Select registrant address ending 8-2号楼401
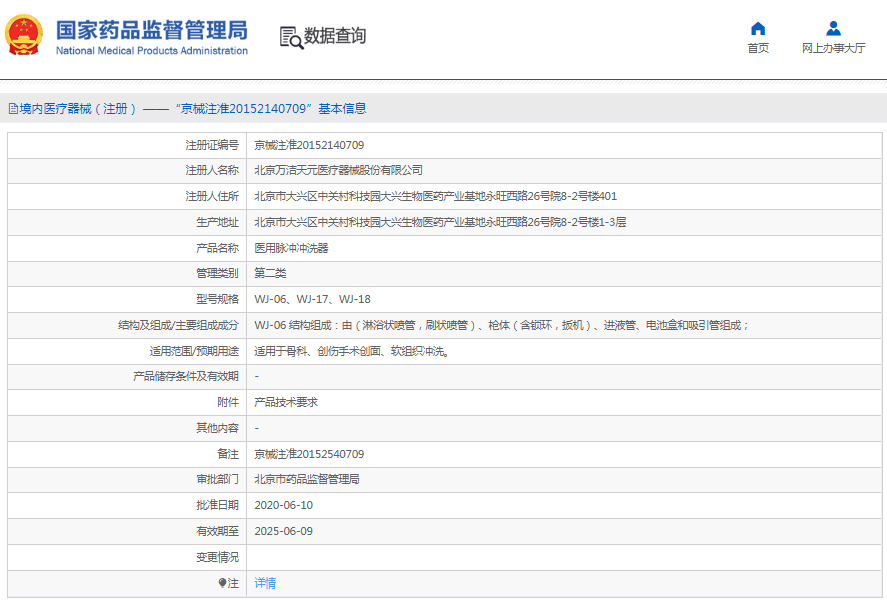887x602 pixels. coord(436,196)
